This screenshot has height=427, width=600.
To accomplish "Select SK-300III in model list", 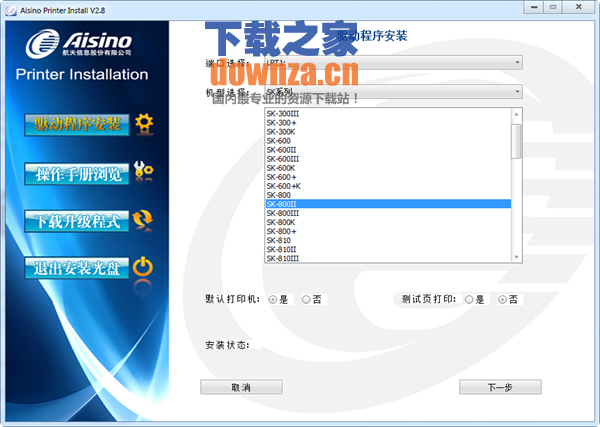I will (x=388, y=114).
